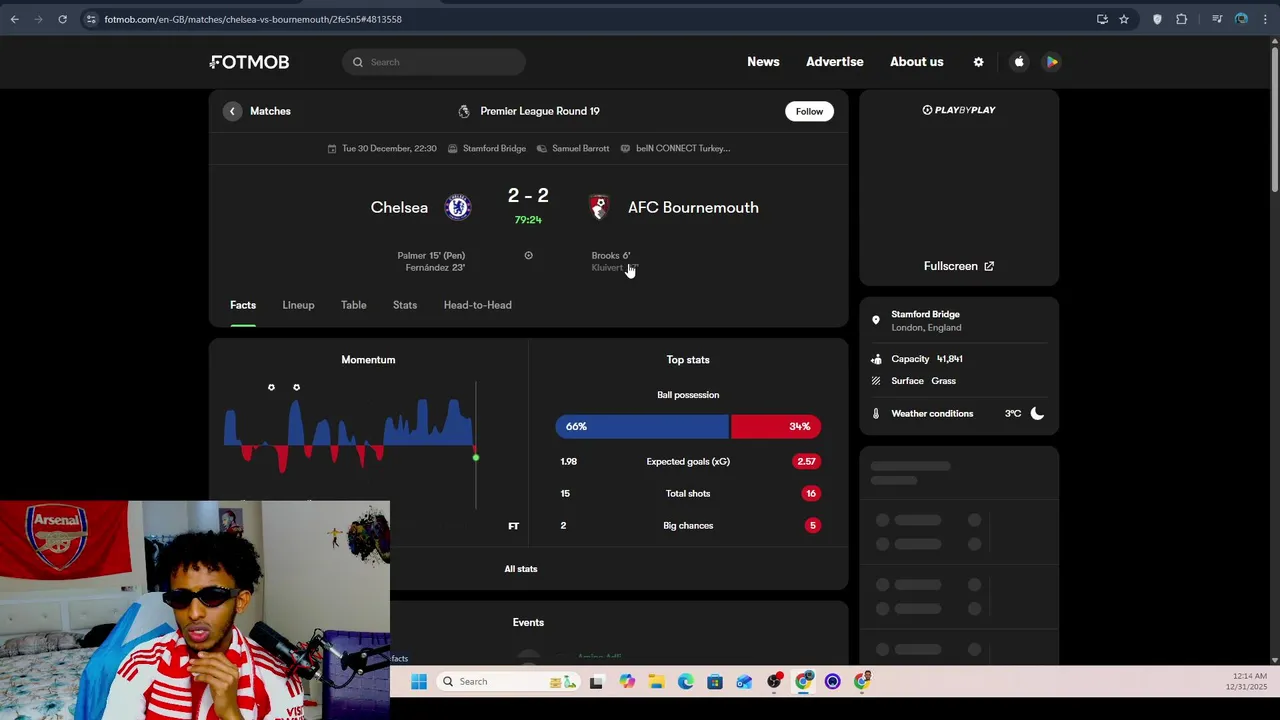Image resolution: width=1280 pixels, height=720 pixels.
Task: Reload the page in browser
Action: [62, 19]
